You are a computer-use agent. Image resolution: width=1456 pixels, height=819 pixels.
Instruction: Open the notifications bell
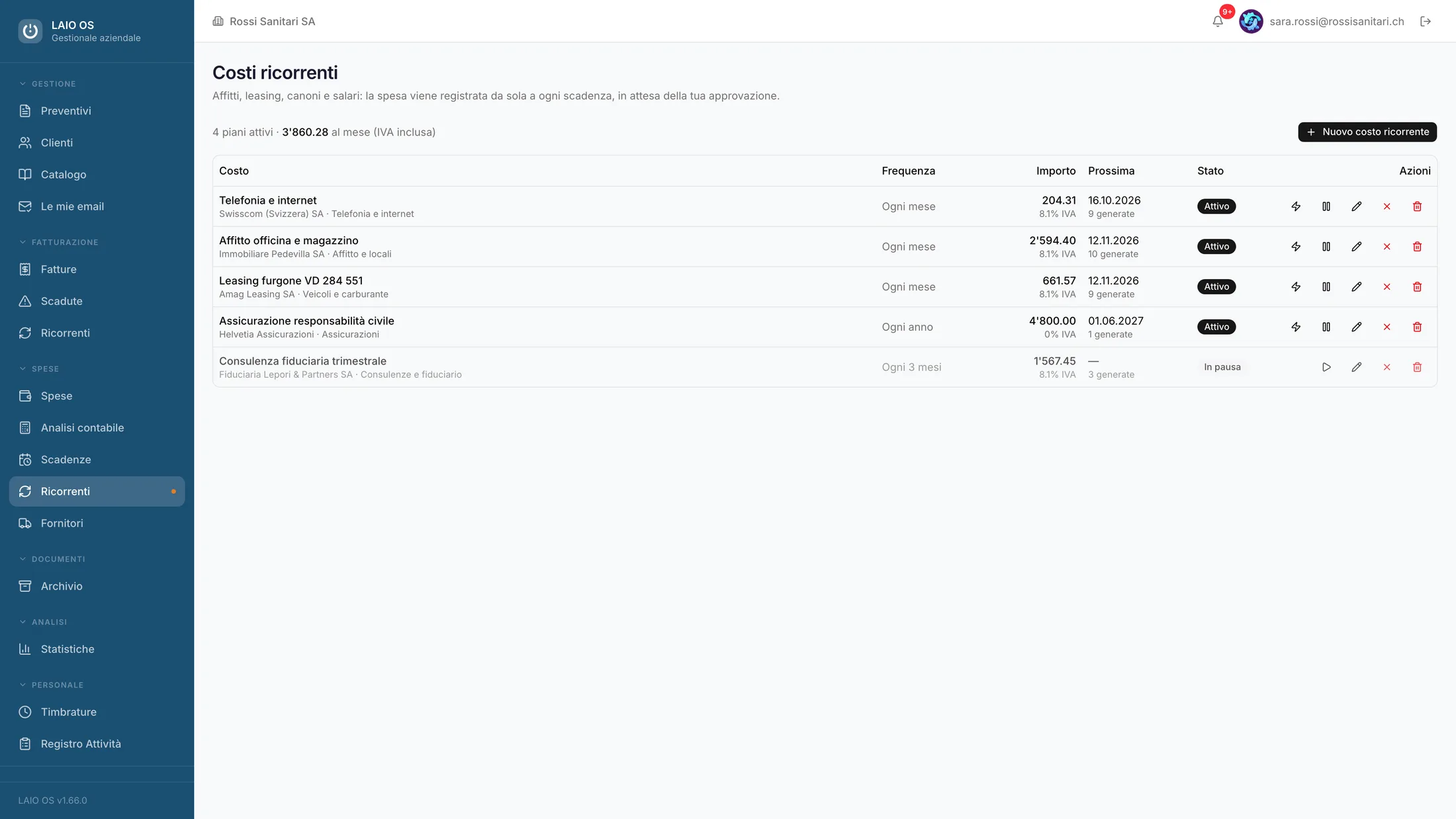(x=1218, y=21)
